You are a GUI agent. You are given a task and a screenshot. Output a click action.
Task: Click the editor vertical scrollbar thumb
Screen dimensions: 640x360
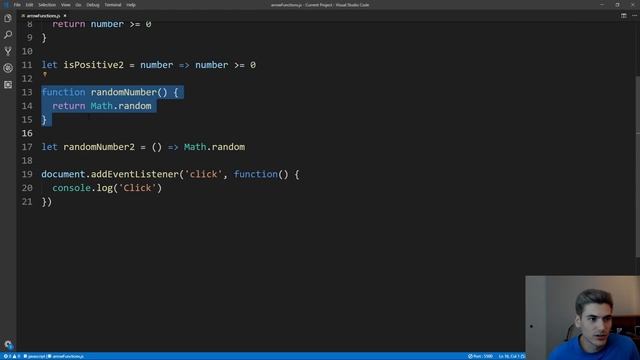[x=638, y=167]
